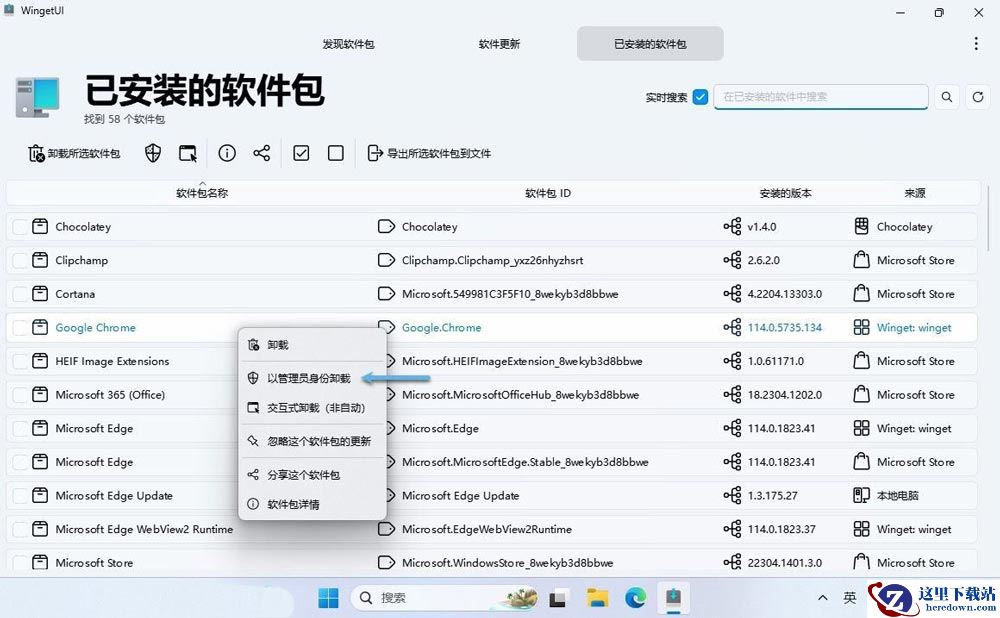
Task: Click select all packages toolbar icon
Action: [301, 153]
